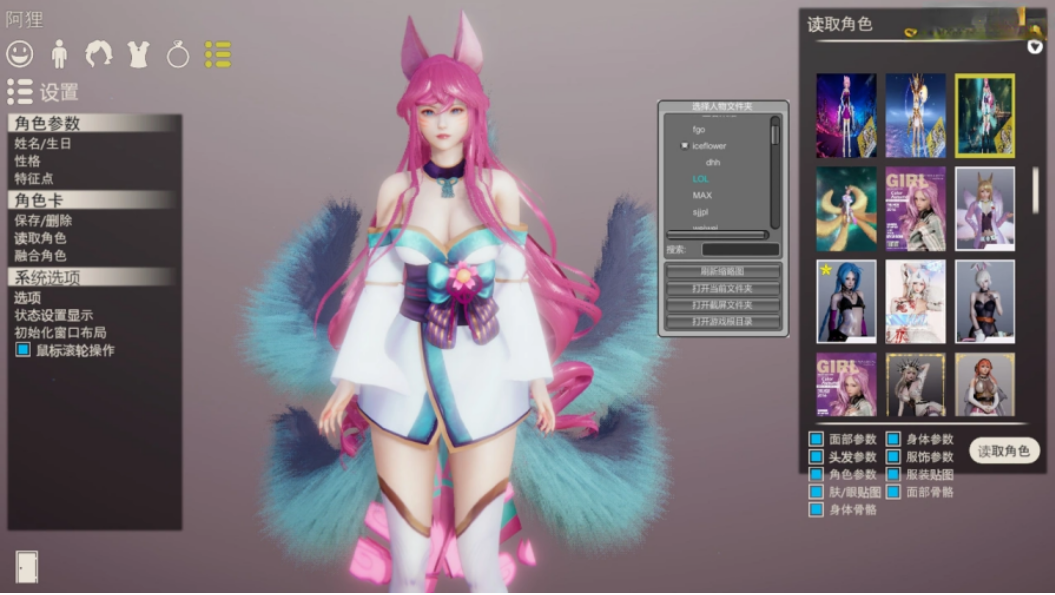Click the heart icon in character panel
Image resolution: width=1055 pixels, height=595 pixels.
[x=1035, y=47]
